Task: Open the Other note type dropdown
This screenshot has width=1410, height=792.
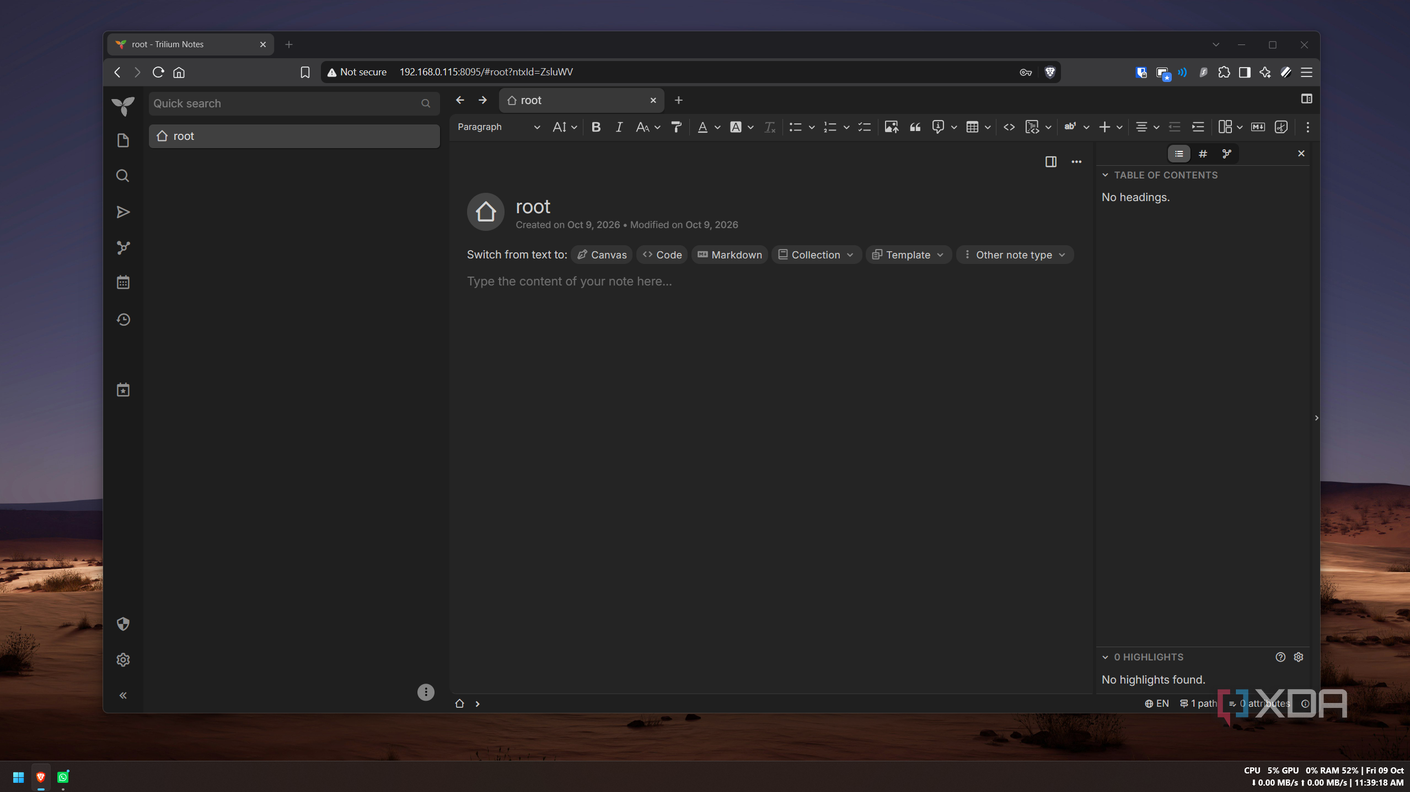Action: [1015, 255]
